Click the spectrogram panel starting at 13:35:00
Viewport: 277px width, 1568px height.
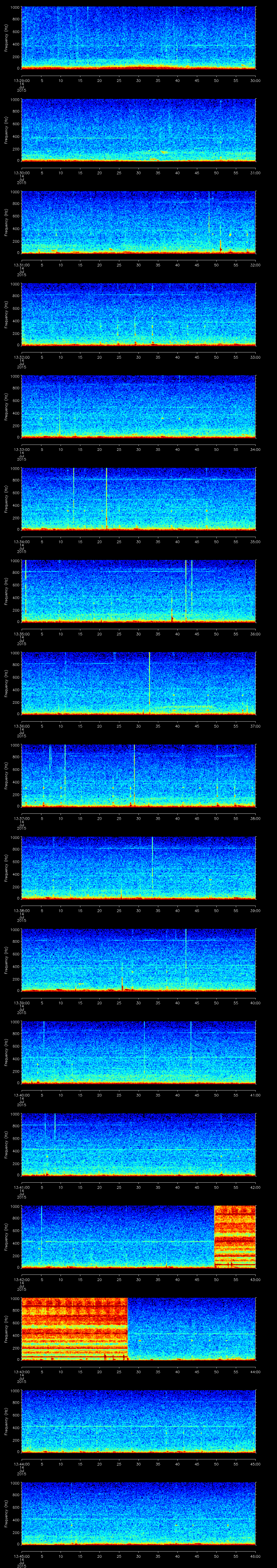coord(139,591)
